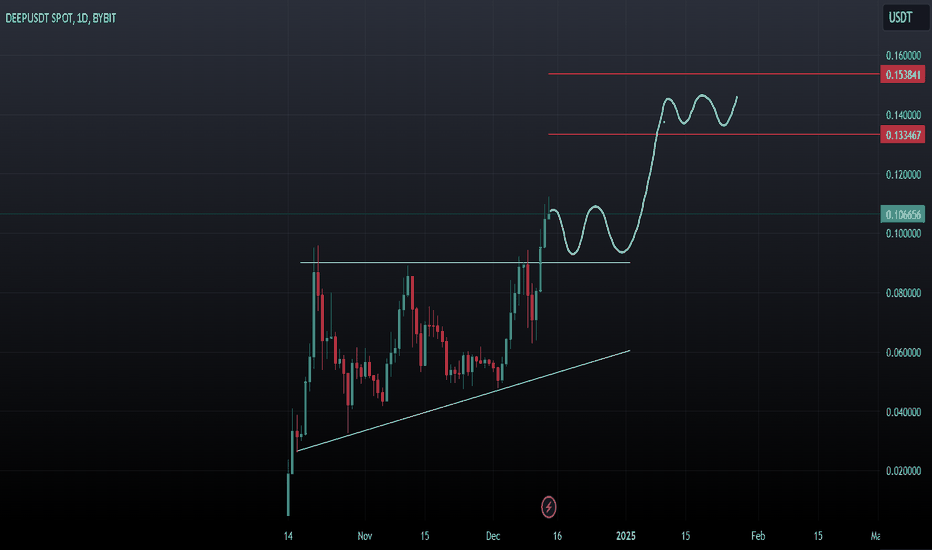Click the 0.100000 price axis value
The image size is (932, 550).
coord(903,234)
